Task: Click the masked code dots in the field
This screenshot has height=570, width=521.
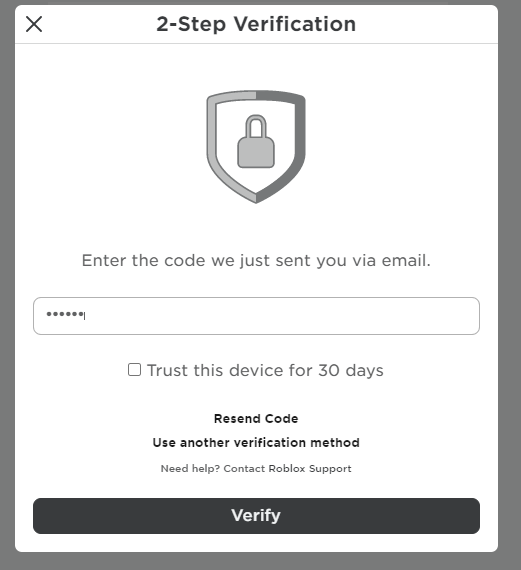Action: click(65, 314)
